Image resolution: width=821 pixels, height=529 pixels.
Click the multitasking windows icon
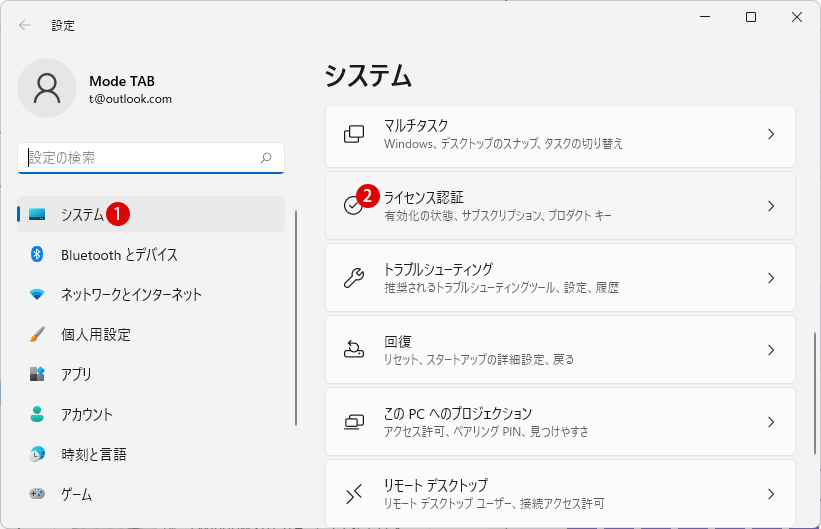354,134
